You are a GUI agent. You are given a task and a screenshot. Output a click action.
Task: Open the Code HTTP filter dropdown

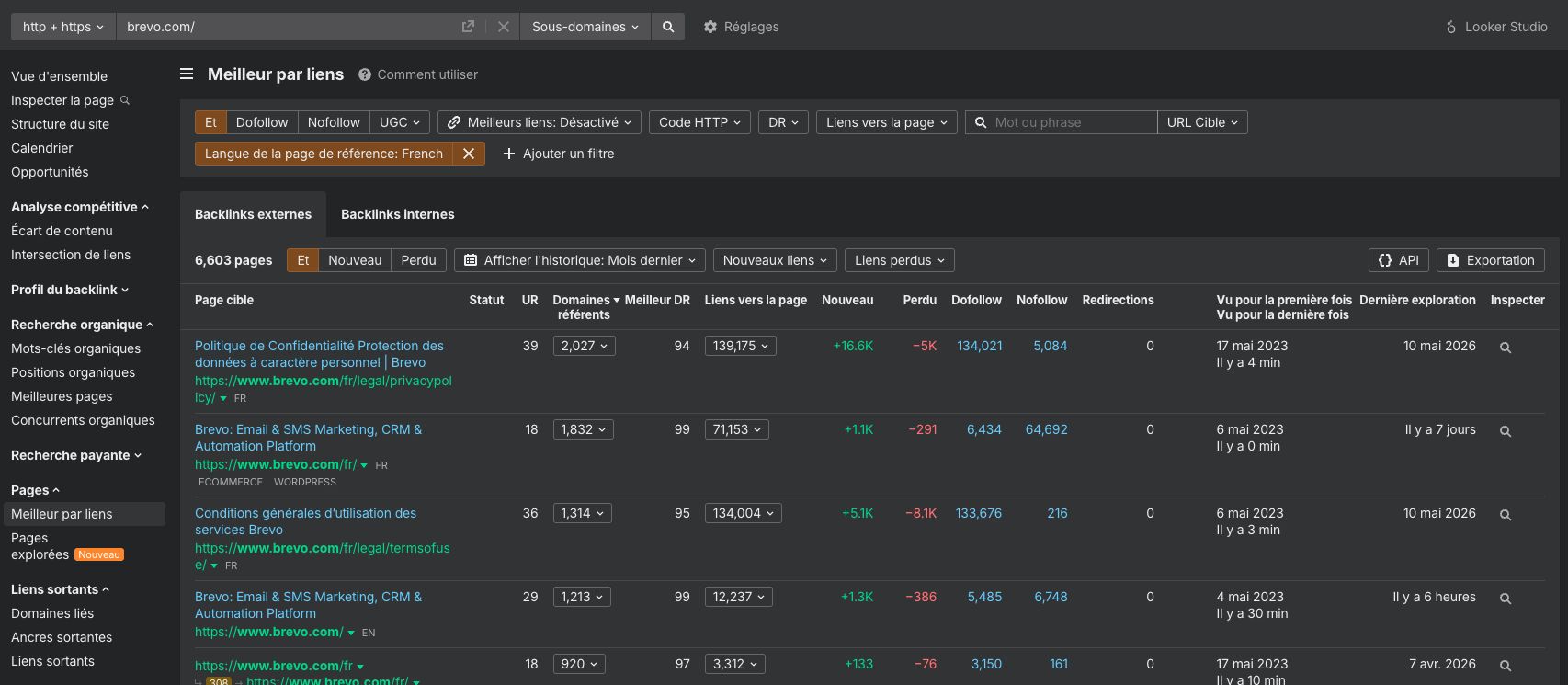pyautogui.click(x=699, y=122)
